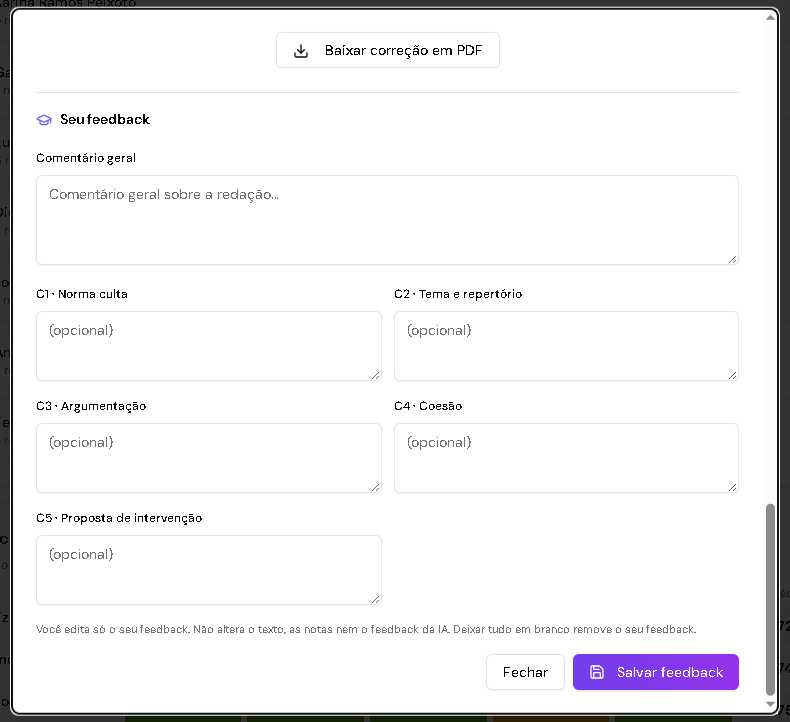Viewport: 790px width, 722px height.
Task: Focus the Comentário geral text area
Action: [x=387, y=220]
